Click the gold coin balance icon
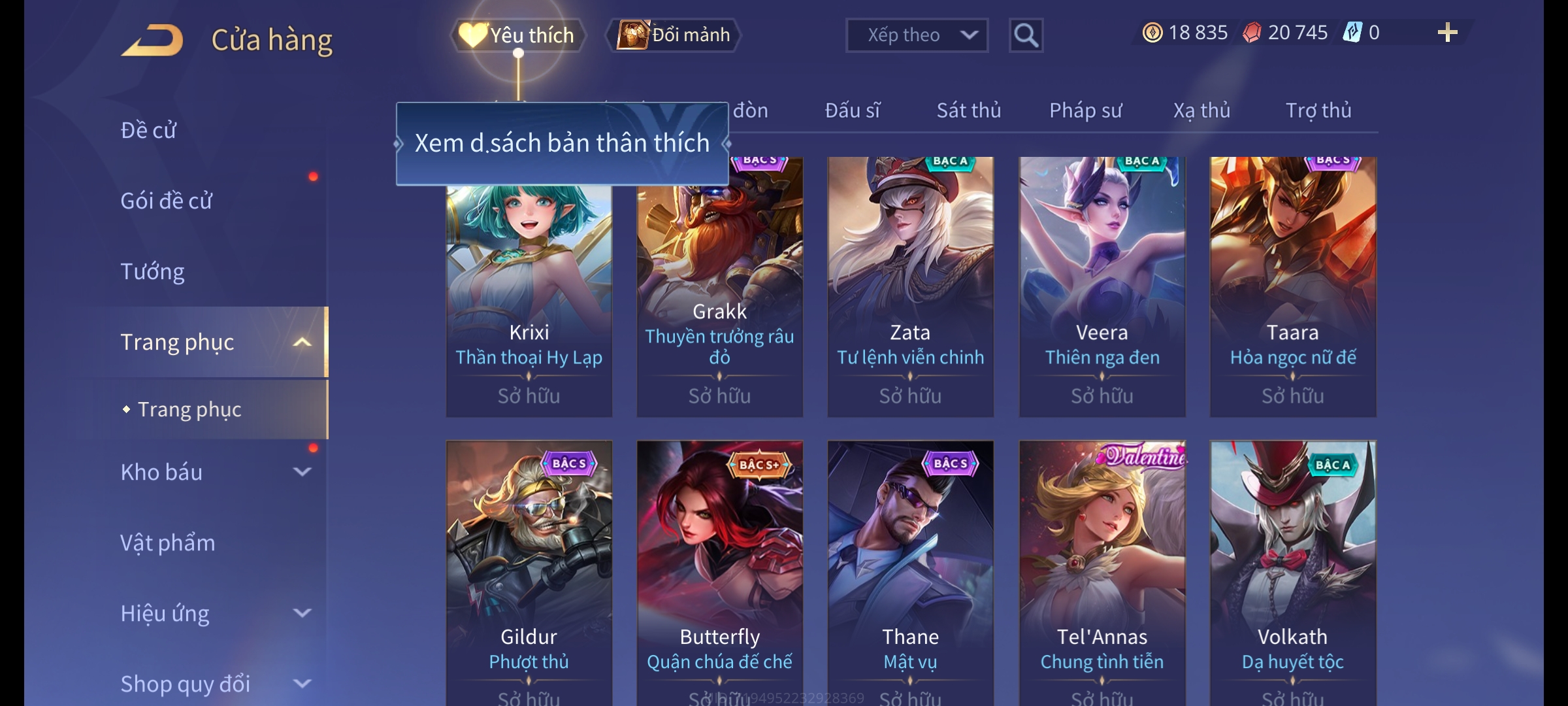Screen dimensions: 1568x706 pos(1152,33)
